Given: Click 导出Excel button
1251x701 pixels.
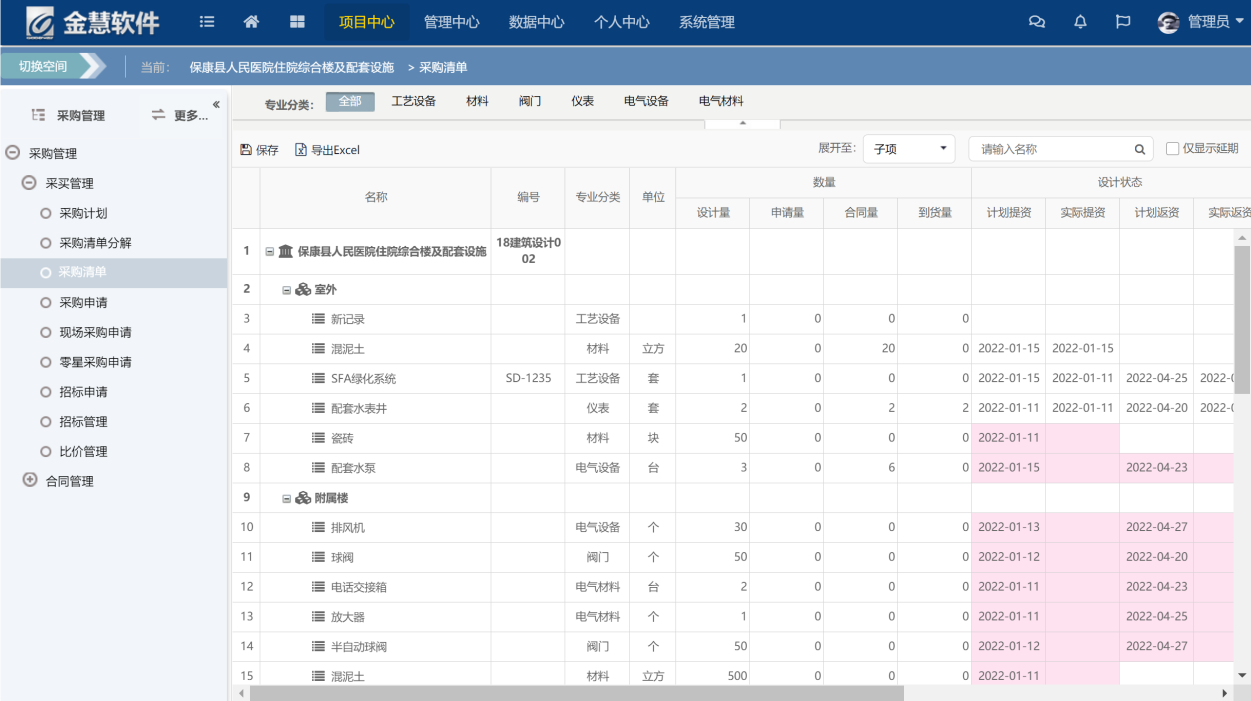Looking at the screenshot, I should pyautogui.click(x=327, y=150).
